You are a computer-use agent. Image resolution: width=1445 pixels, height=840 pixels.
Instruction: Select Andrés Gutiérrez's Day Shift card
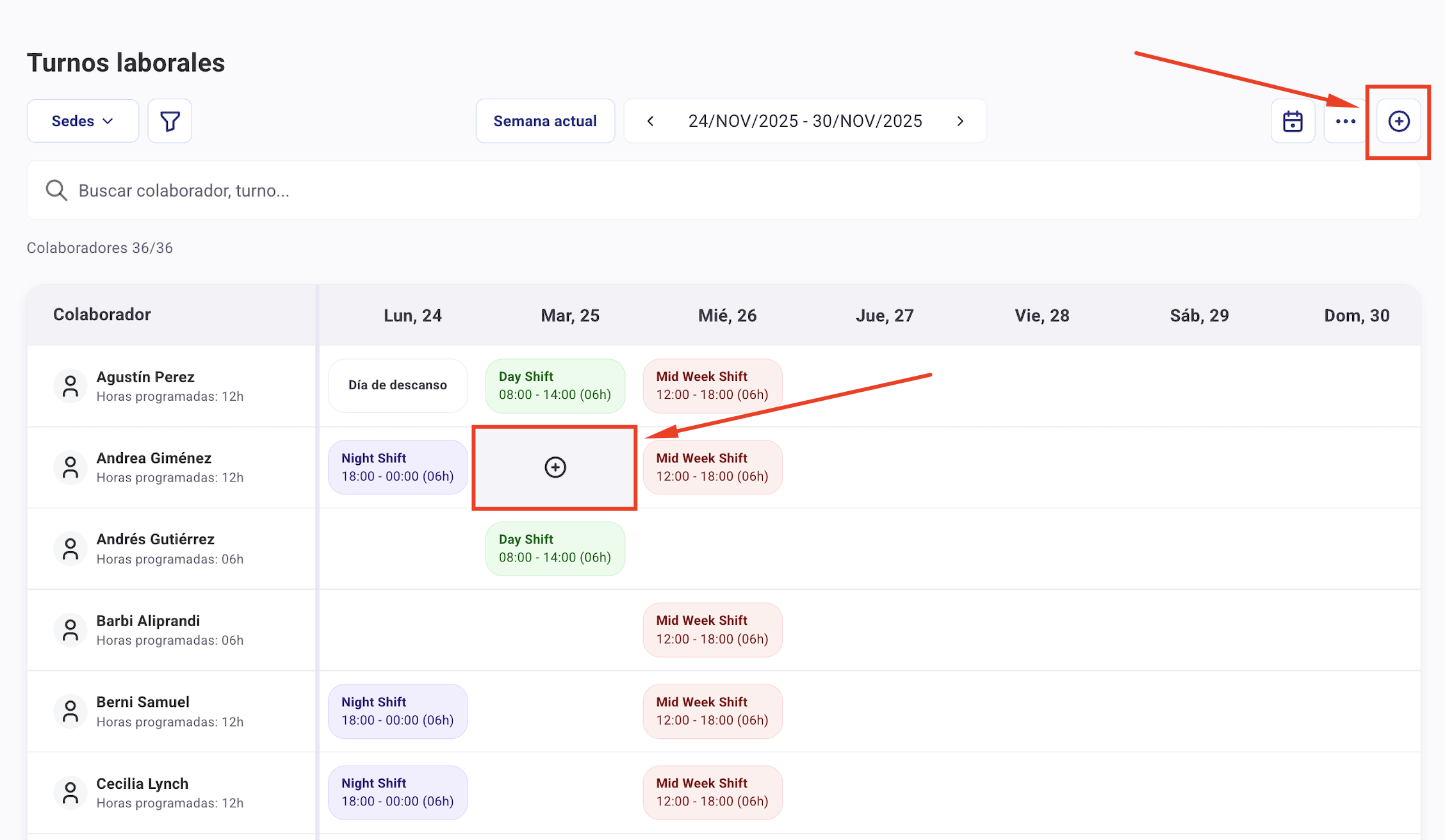tap(555, 549)
